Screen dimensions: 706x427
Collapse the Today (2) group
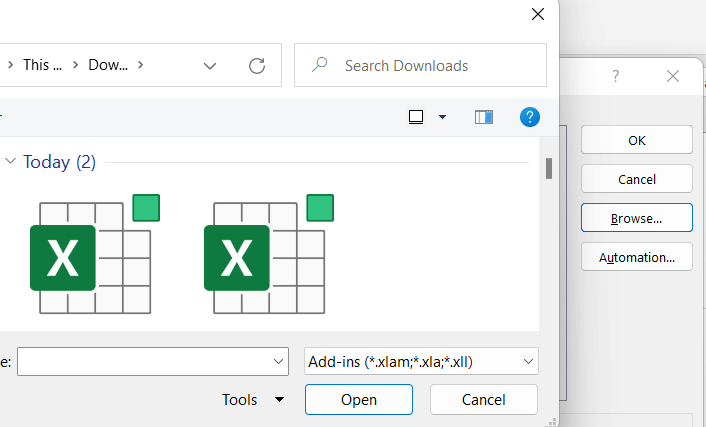click(x=10, y=162)
